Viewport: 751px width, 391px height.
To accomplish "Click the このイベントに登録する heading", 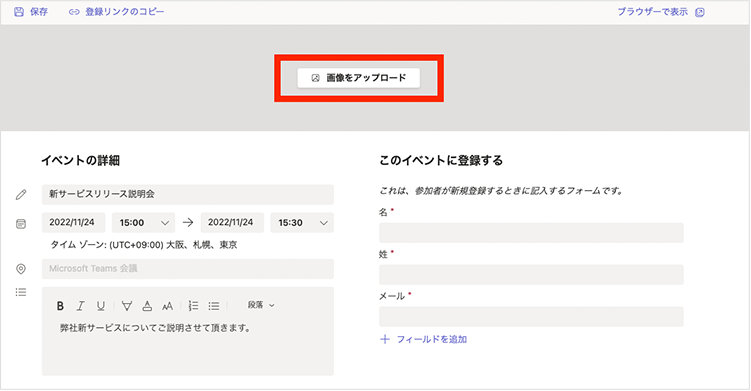I will click(441, 160).
